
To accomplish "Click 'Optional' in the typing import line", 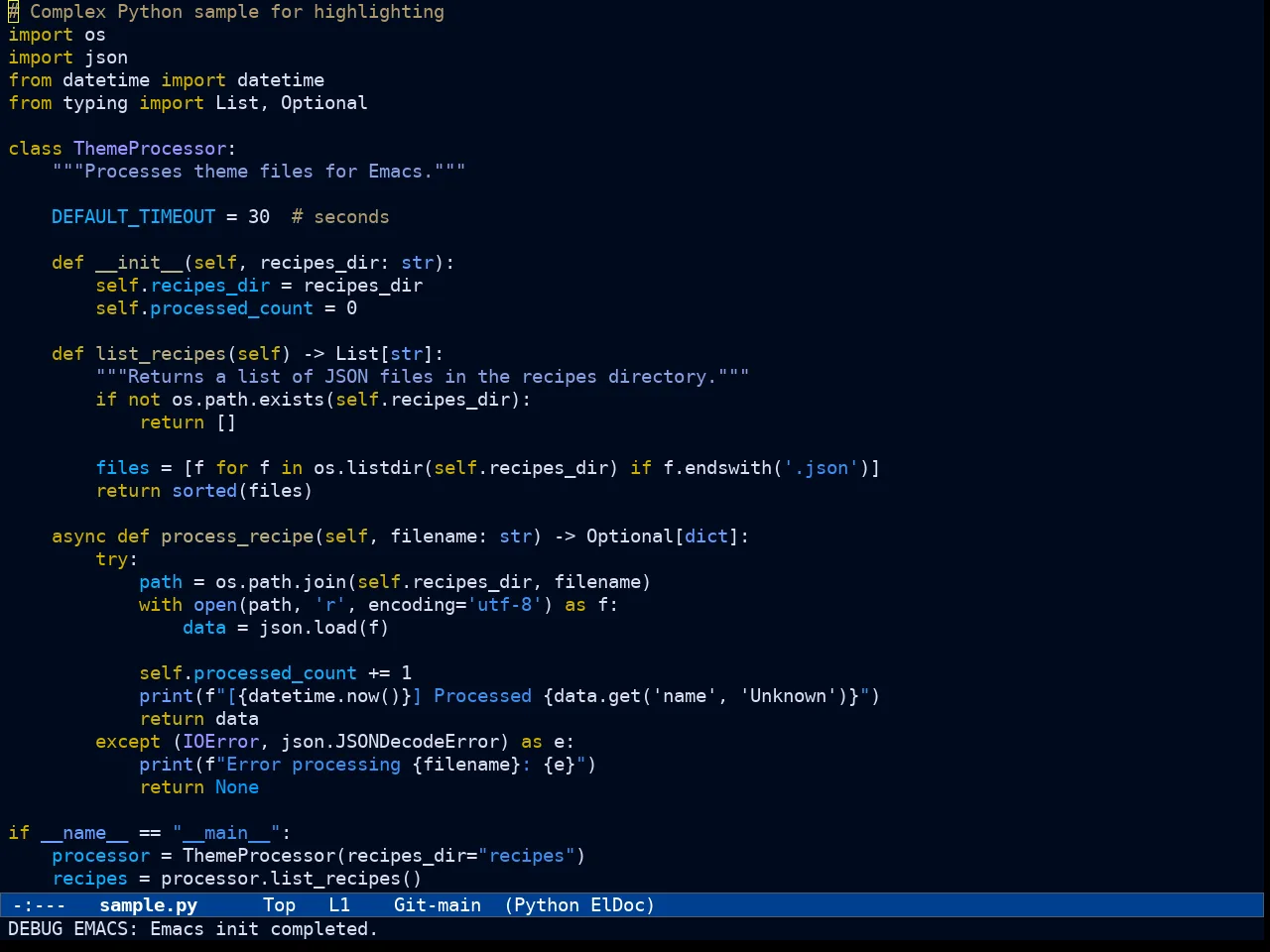I will pos(323,103).
